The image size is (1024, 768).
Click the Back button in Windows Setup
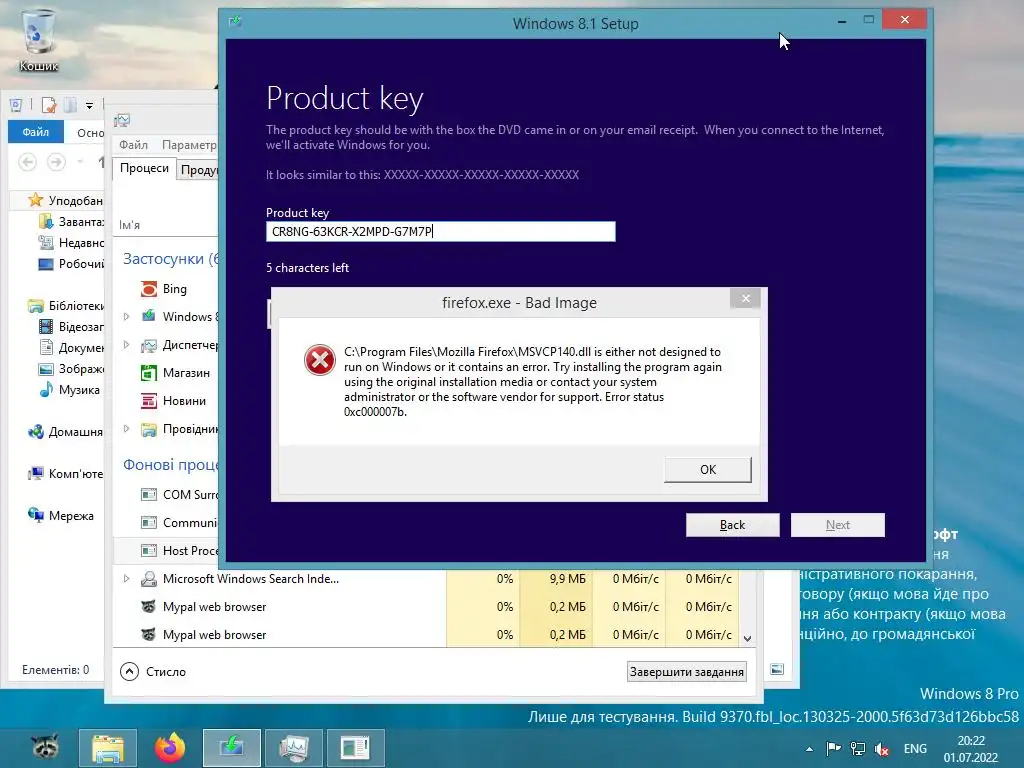[732, 525]
